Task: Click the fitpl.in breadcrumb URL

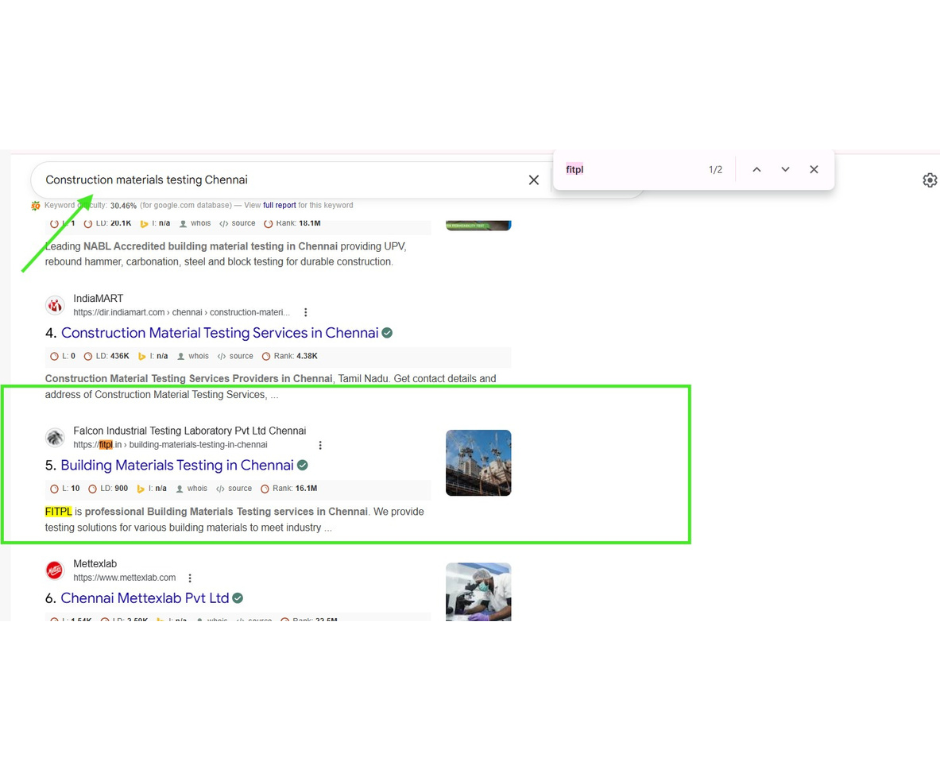Action: [x=170, y=445]
